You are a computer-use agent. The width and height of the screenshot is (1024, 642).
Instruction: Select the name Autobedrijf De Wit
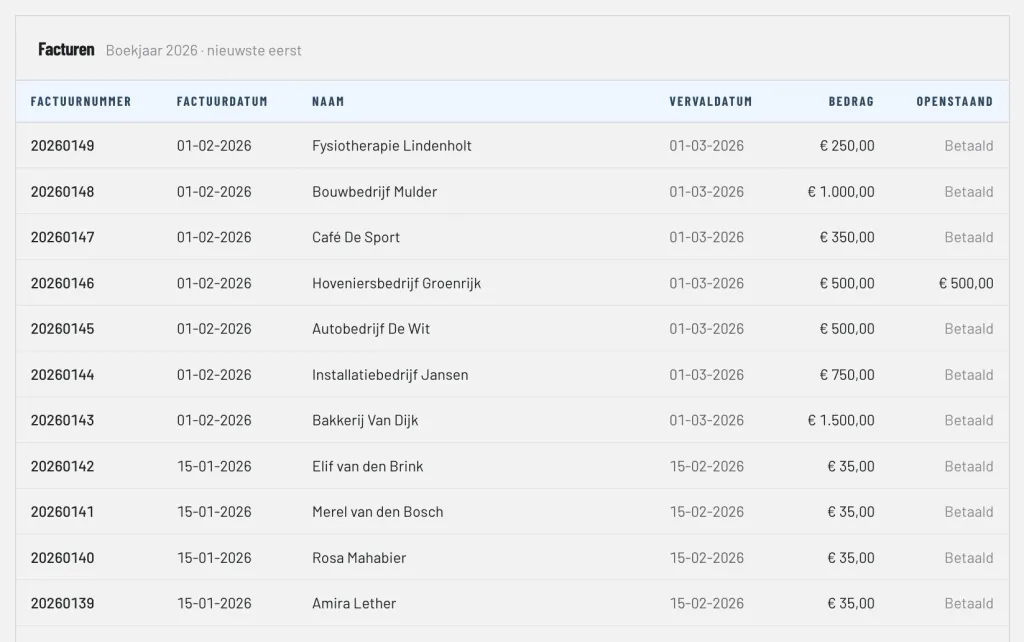coord(371,329)
